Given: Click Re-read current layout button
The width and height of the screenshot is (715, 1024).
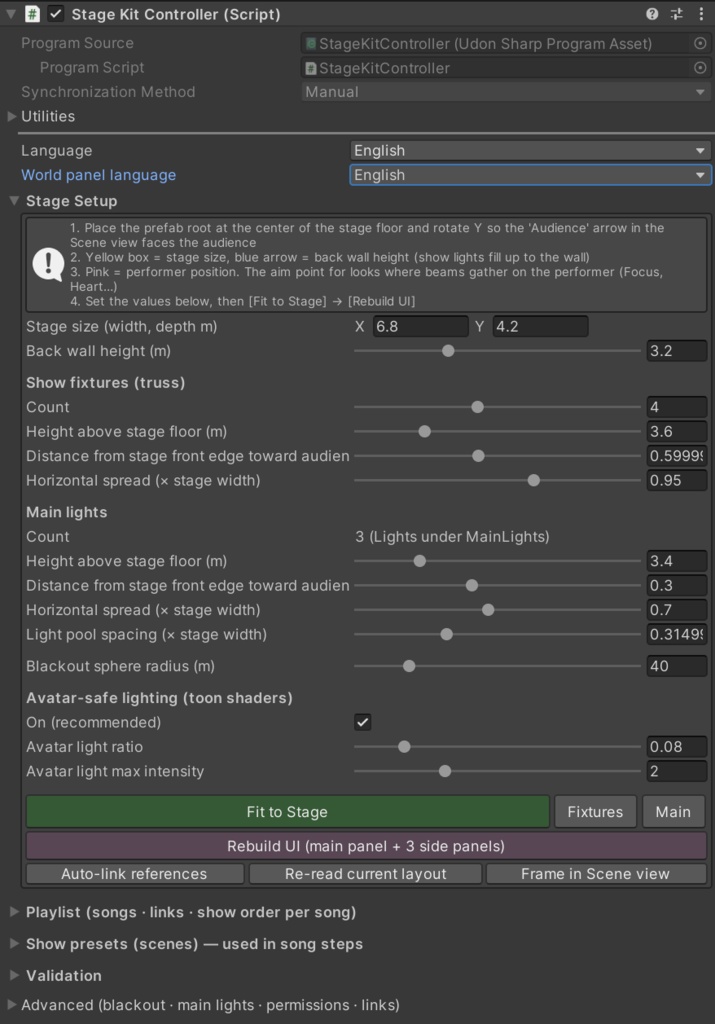Looking at the screenshot, I should 366,874.
